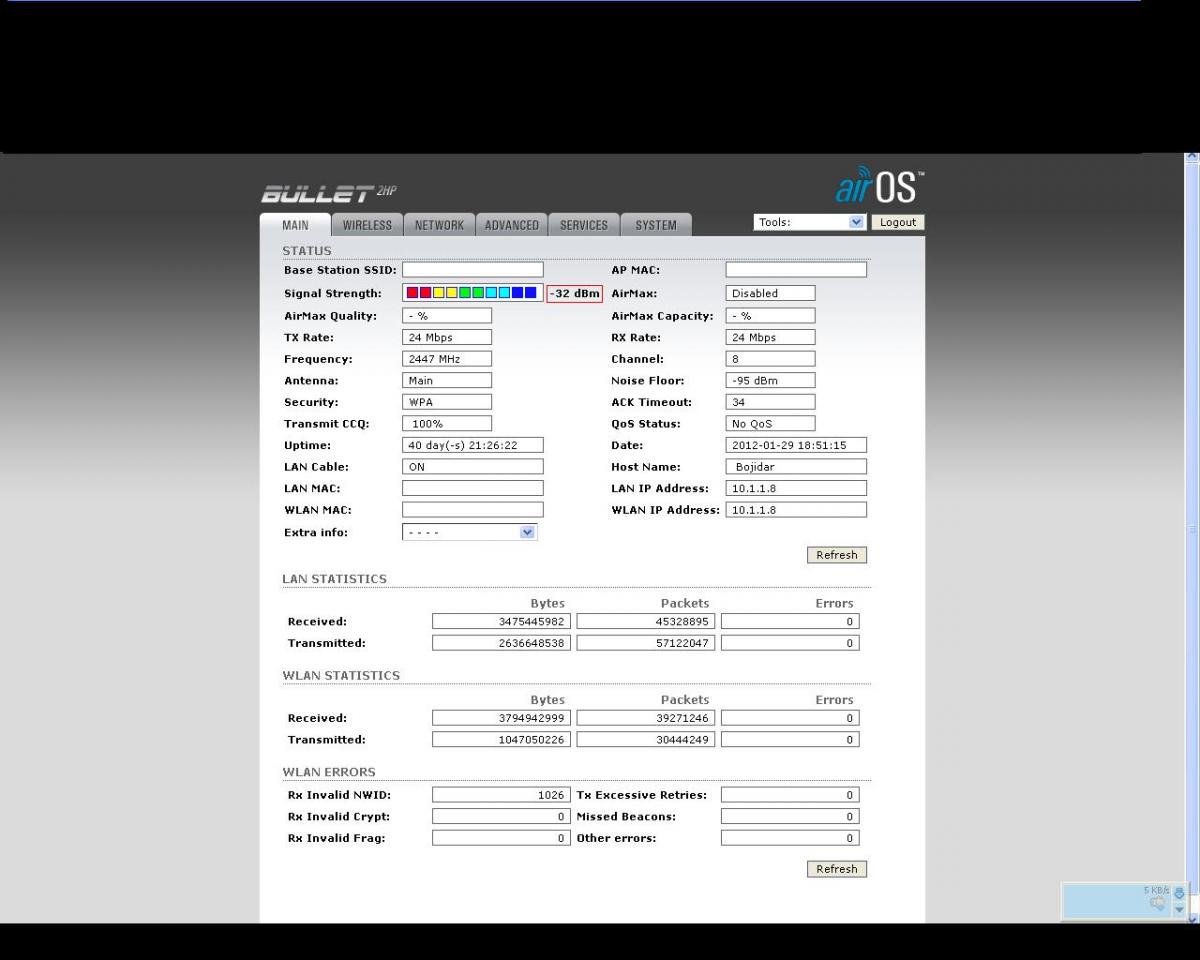1200x960 pixels.
Task: Open the Network tab
Action: pos(439,225)
